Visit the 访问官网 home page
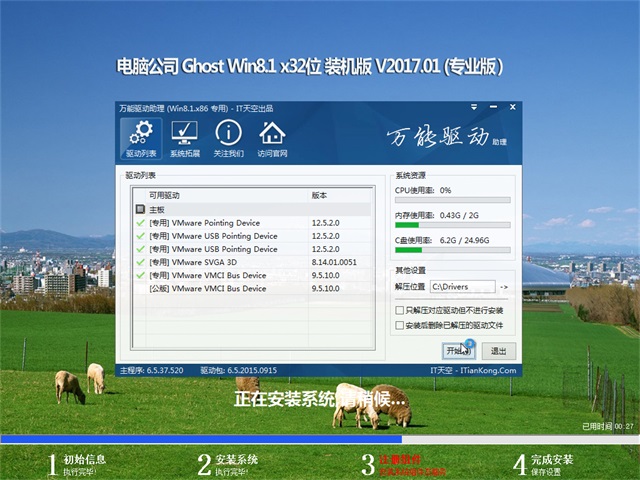Viewport: 640px width, 480px height. click(x=272, y=139)
